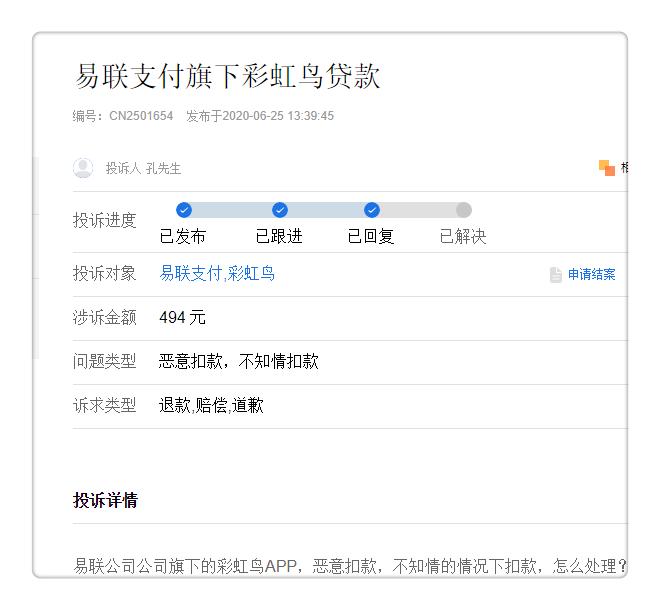Click the demand type 退款,赔偿,道歉

click(x=211, y=406)
